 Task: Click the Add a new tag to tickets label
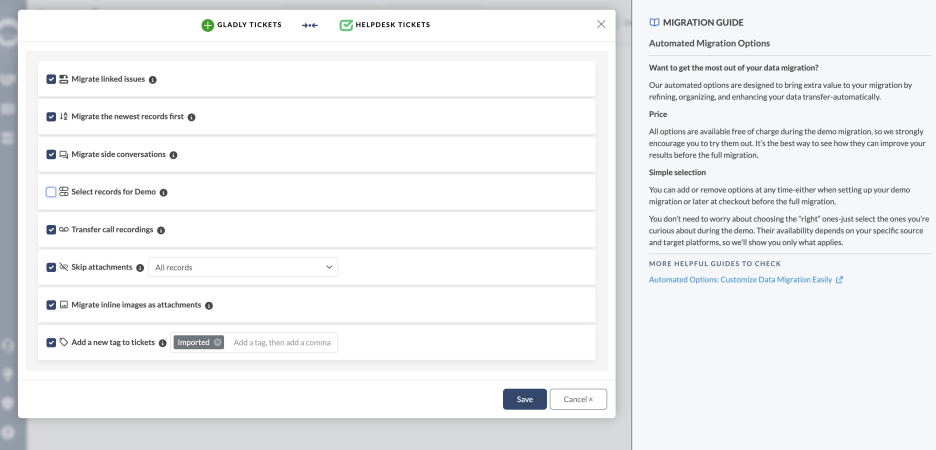pyautogui.click(x=113, y=342)
